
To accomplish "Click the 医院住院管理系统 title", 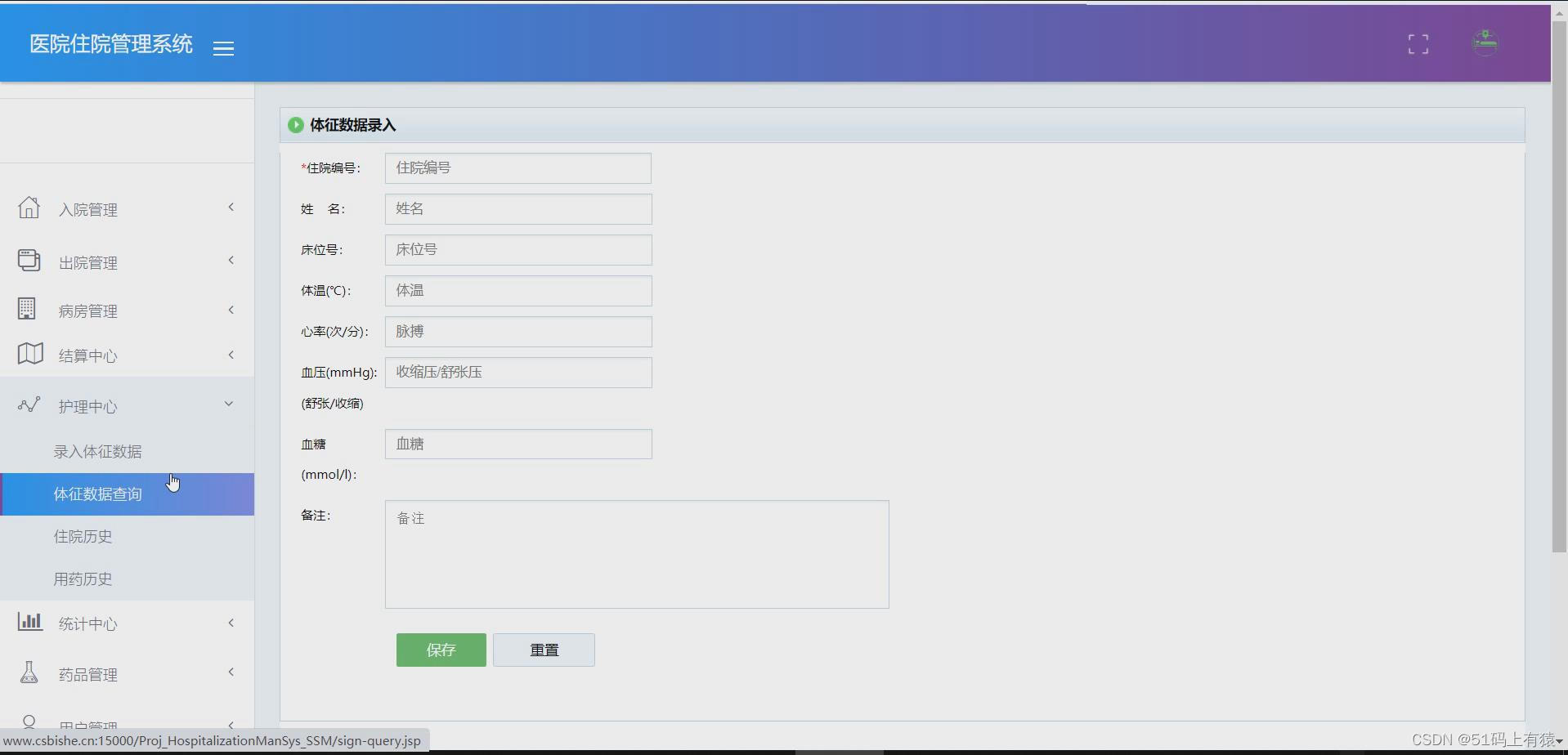I will click(x=111, y=44).
